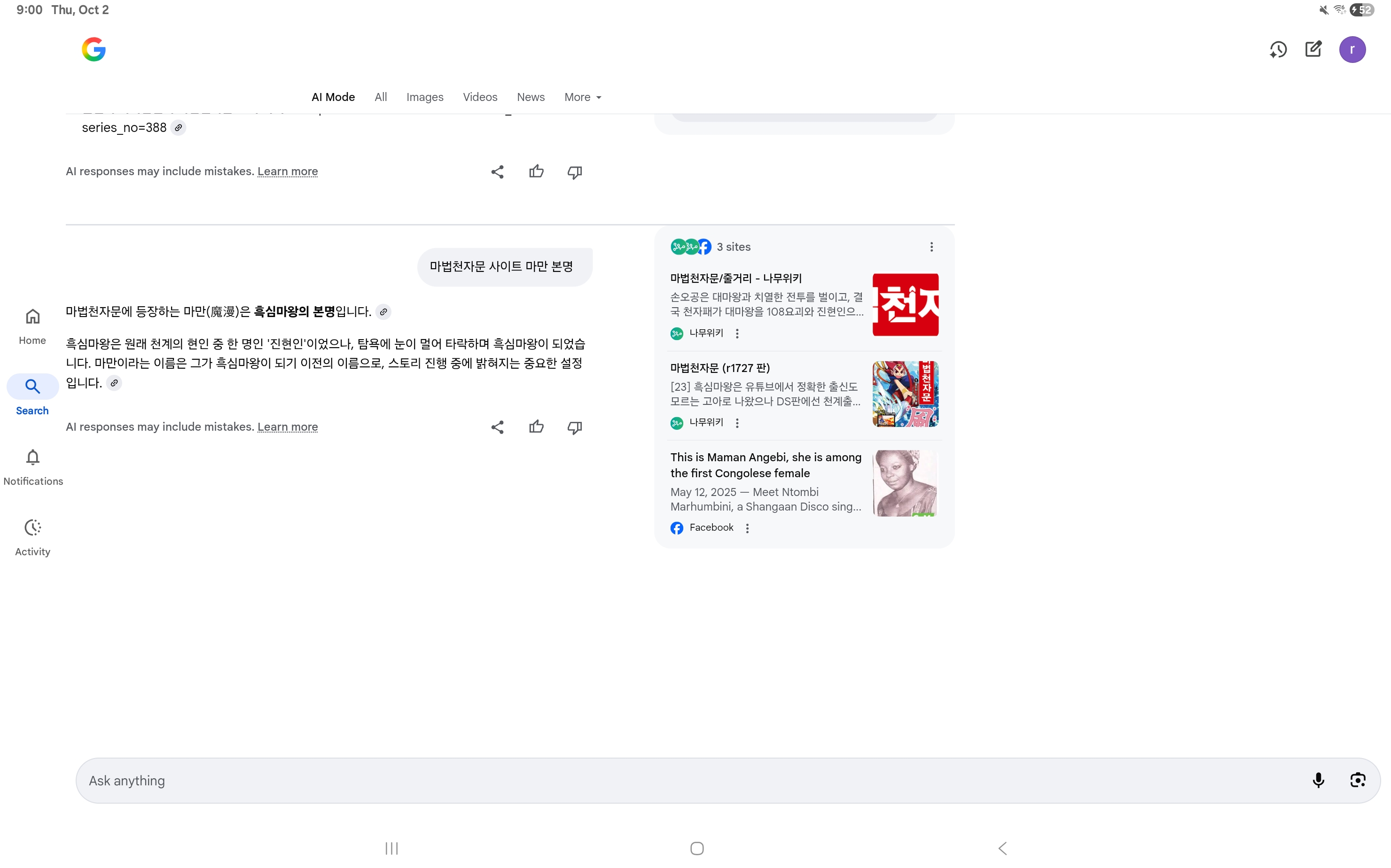Share the 마만 본명 AI response
Screen dimensions: 1391x868
(497, 427)
